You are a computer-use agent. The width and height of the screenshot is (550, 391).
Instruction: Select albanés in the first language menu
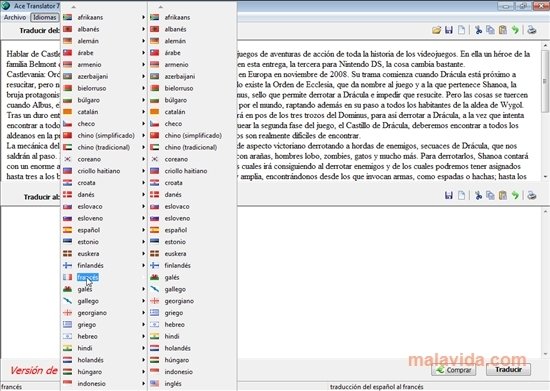(x=104, y=29)
